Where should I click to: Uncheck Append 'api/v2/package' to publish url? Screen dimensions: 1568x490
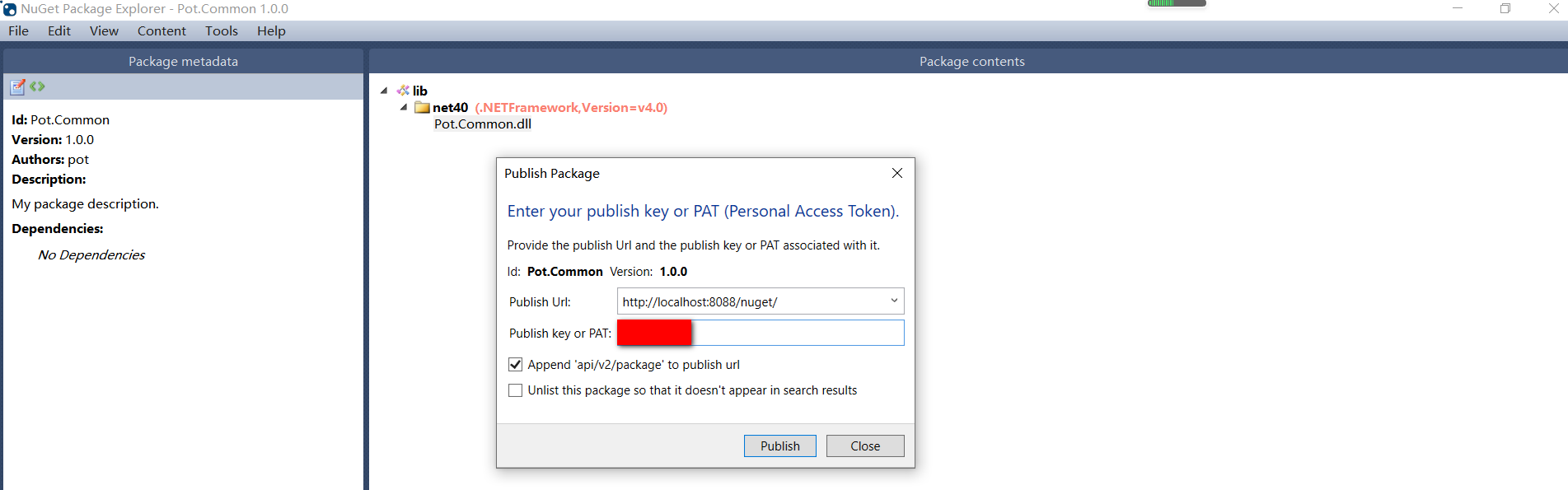(x=516, y=365)
